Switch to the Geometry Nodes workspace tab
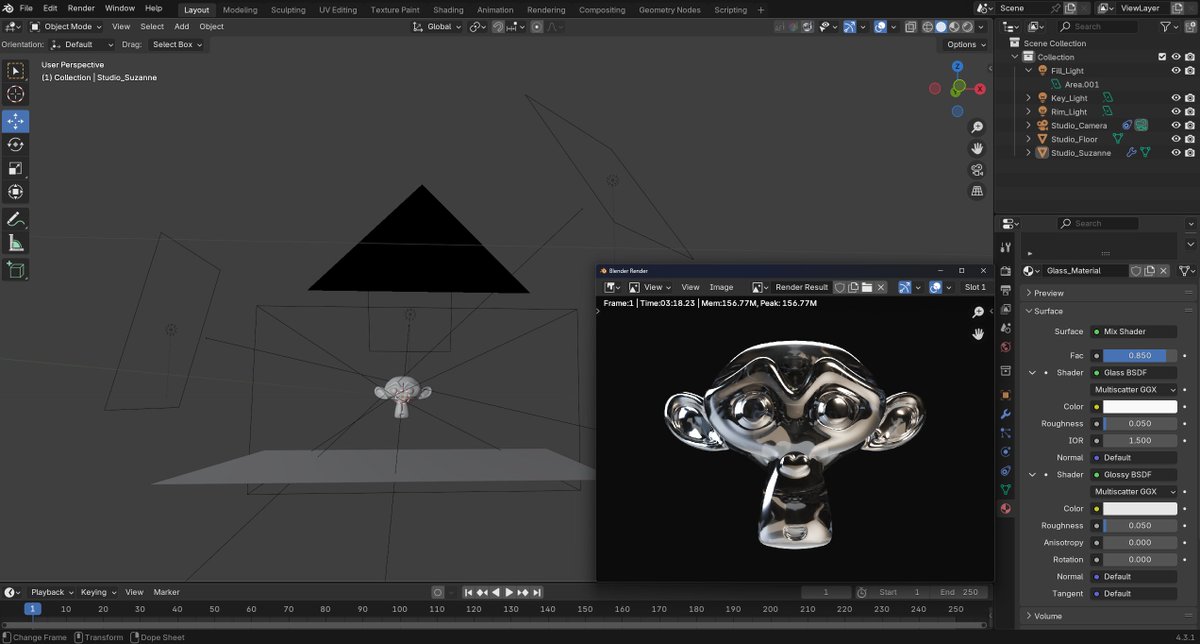This screenshot has width=1200, height=644. 669,10
